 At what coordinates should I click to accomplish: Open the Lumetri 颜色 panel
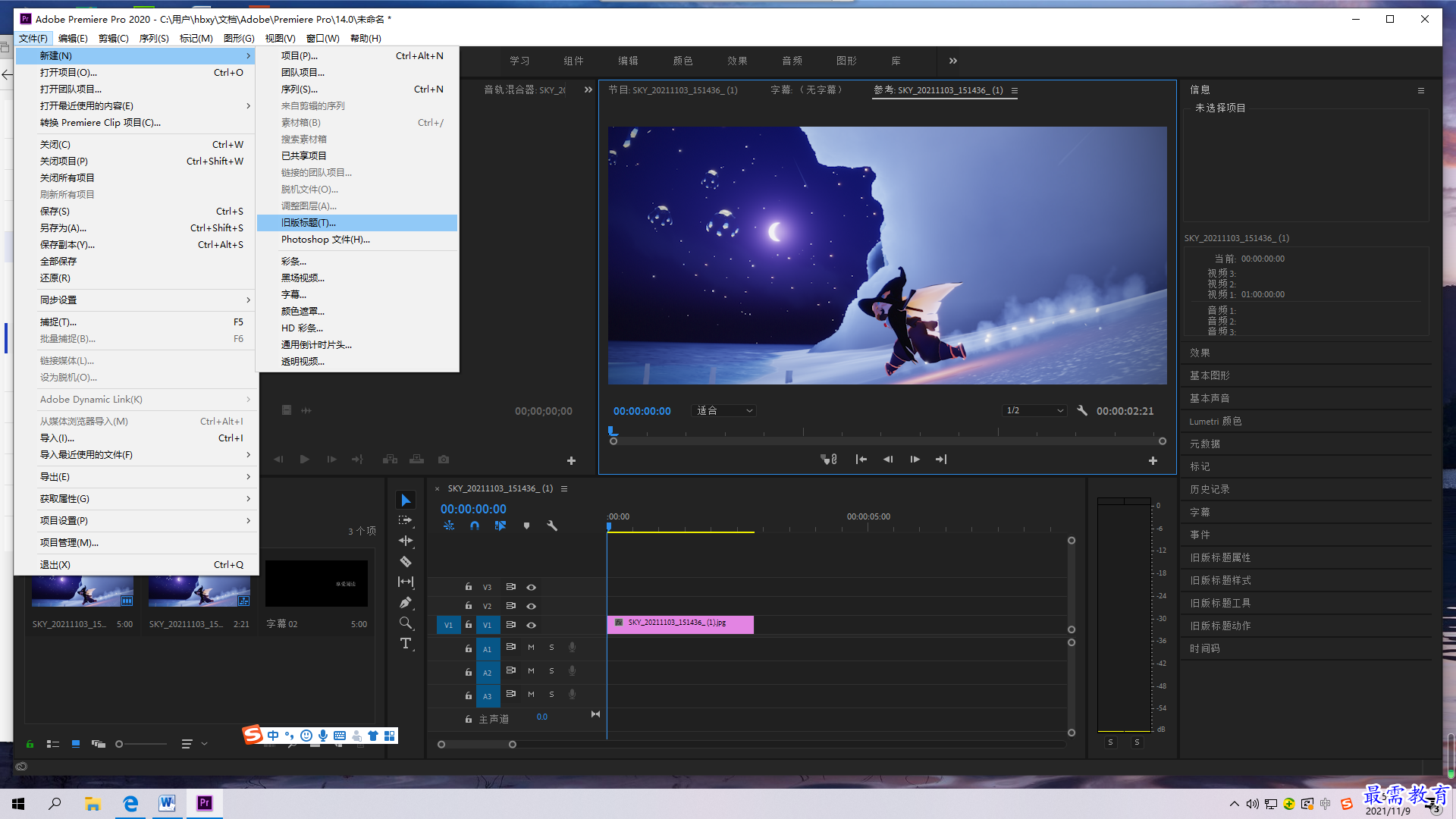pos(1216,421)
